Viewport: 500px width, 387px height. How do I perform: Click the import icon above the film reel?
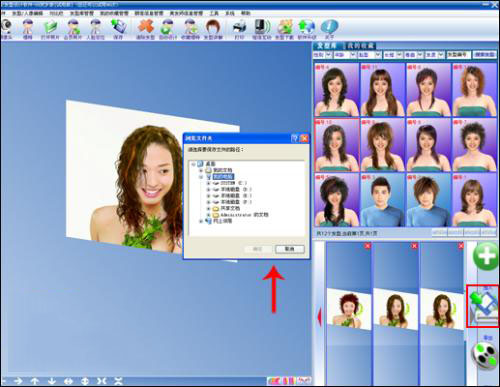pos(483,307)
